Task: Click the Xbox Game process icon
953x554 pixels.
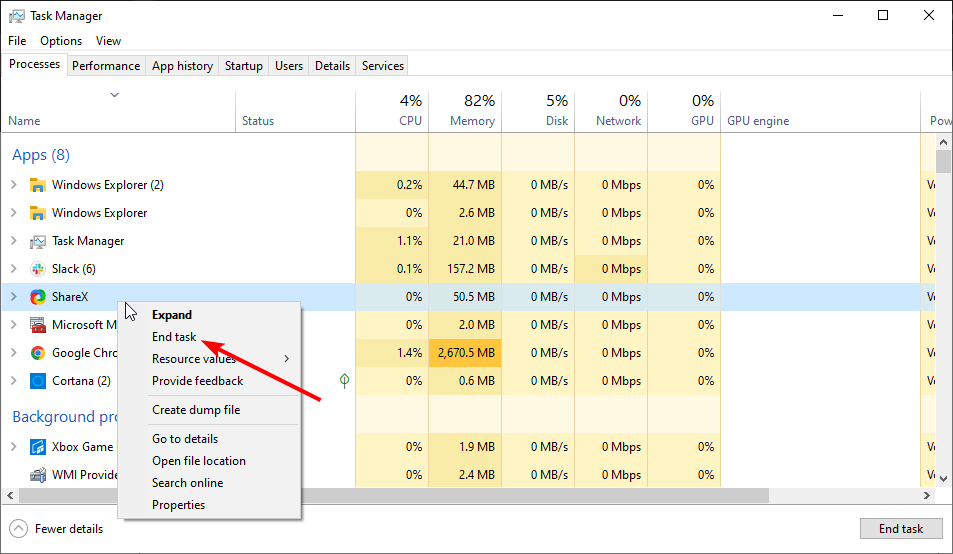Action: (x=38, y=447)
